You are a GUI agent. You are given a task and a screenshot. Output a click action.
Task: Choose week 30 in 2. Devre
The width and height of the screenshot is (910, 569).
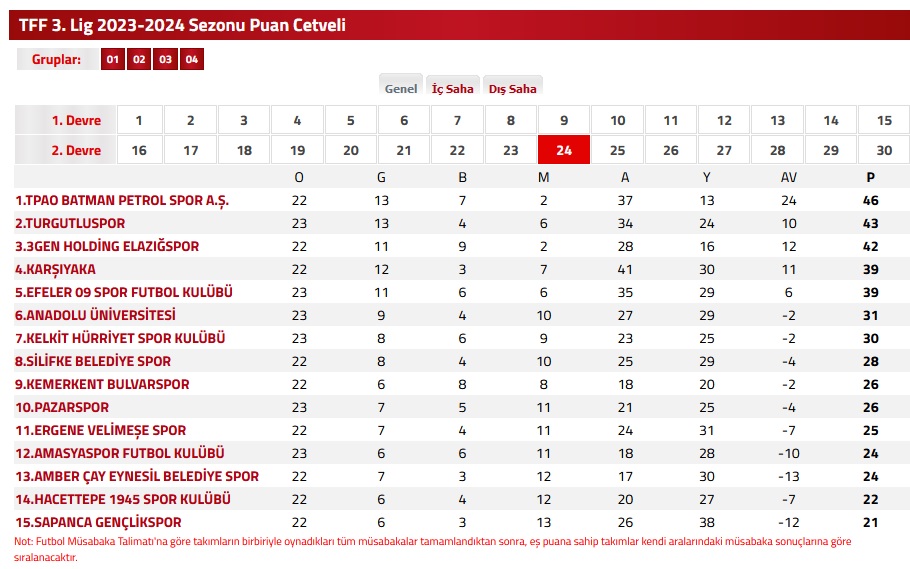(884, 150)
